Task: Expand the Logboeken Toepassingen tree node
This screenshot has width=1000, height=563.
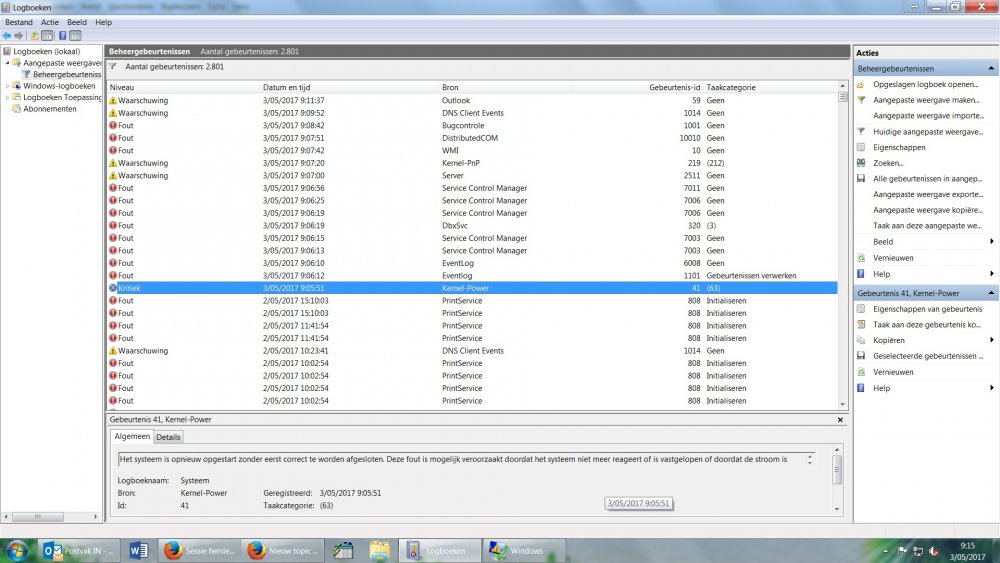Action: tap(8, 98)
